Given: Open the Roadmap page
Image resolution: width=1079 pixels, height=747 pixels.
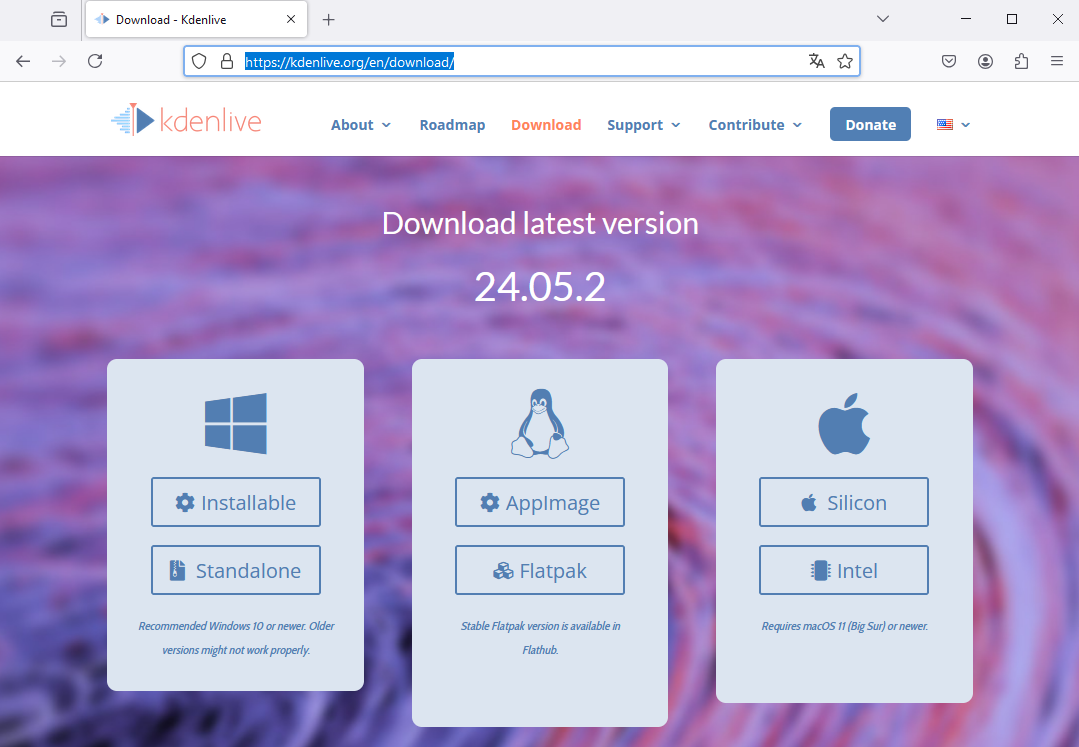Looking at the screenshot, I should point(452,125).
